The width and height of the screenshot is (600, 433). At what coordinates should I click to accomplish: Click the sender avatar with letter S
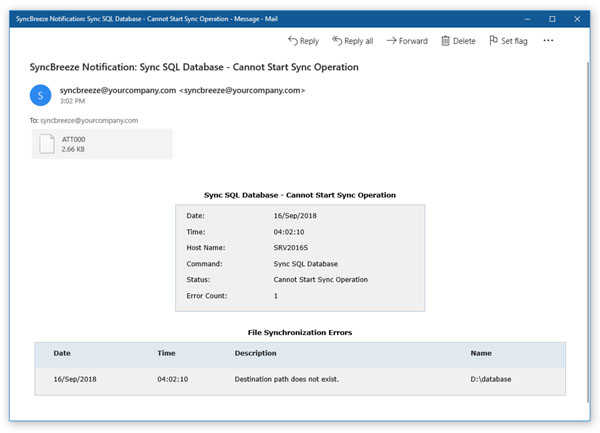41,95
